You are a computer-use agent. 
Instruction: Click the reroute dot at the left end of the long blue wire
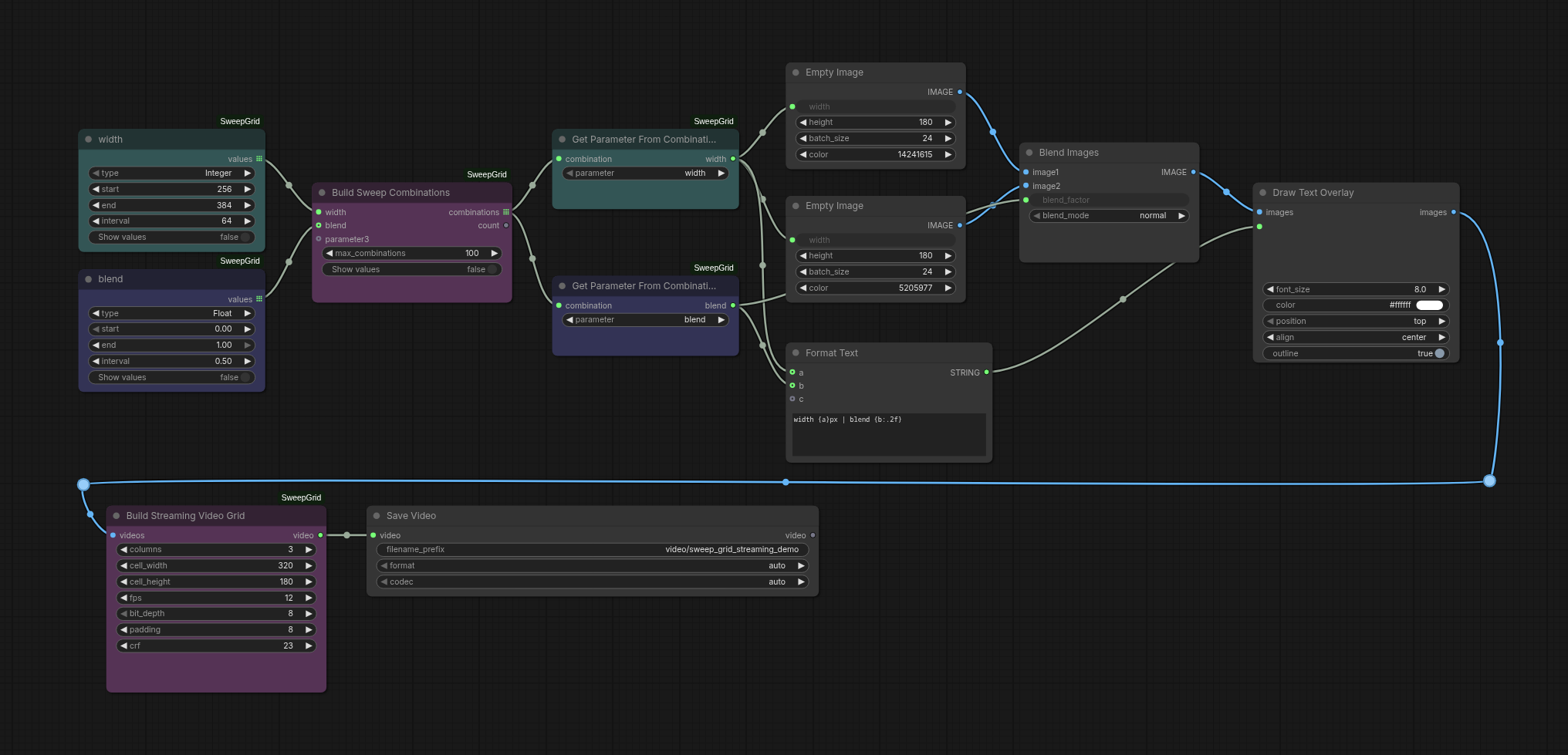pyautogui.click(x=83, y=484)
